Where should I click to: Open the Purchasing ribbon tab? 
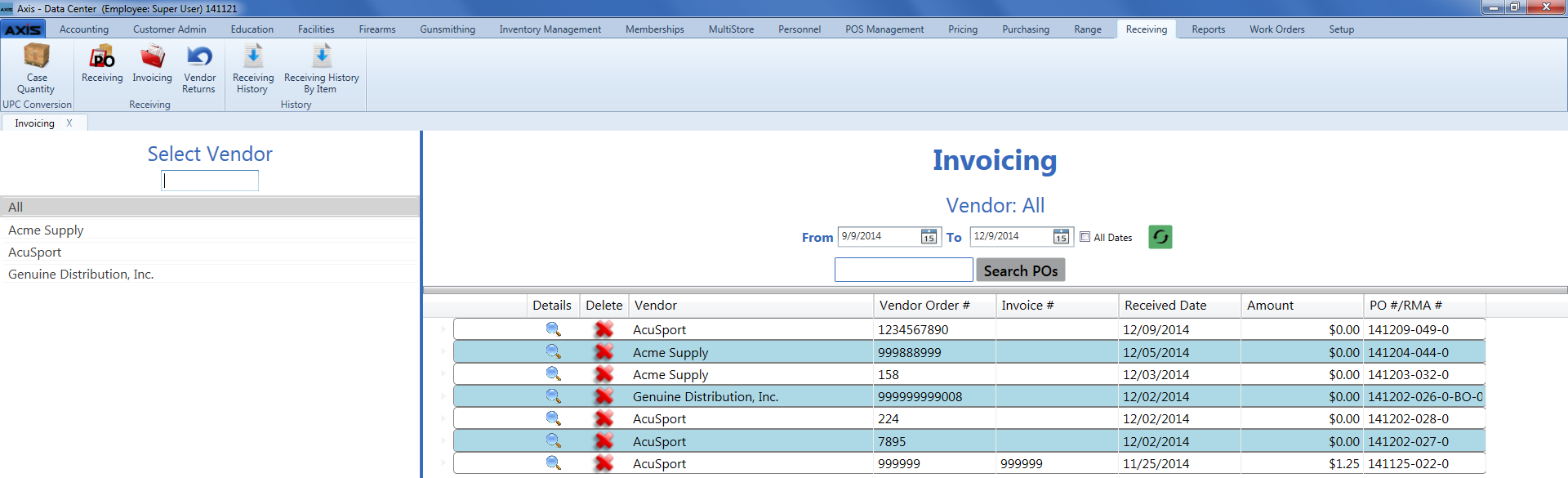pos(1026,29)
